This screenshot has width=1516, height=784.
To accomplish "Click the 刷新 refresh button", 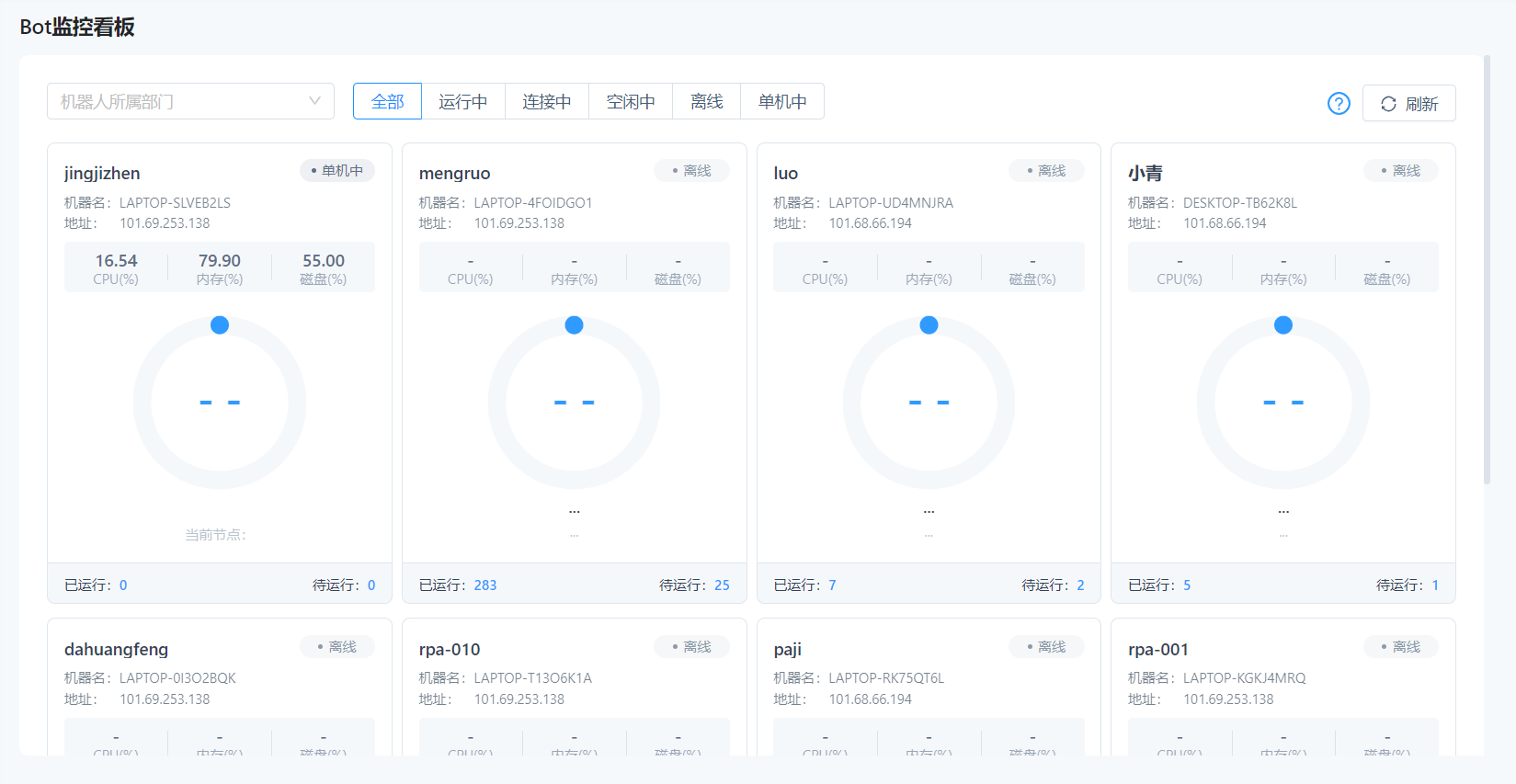I will pyautogui.click(x=1408, y=104).
